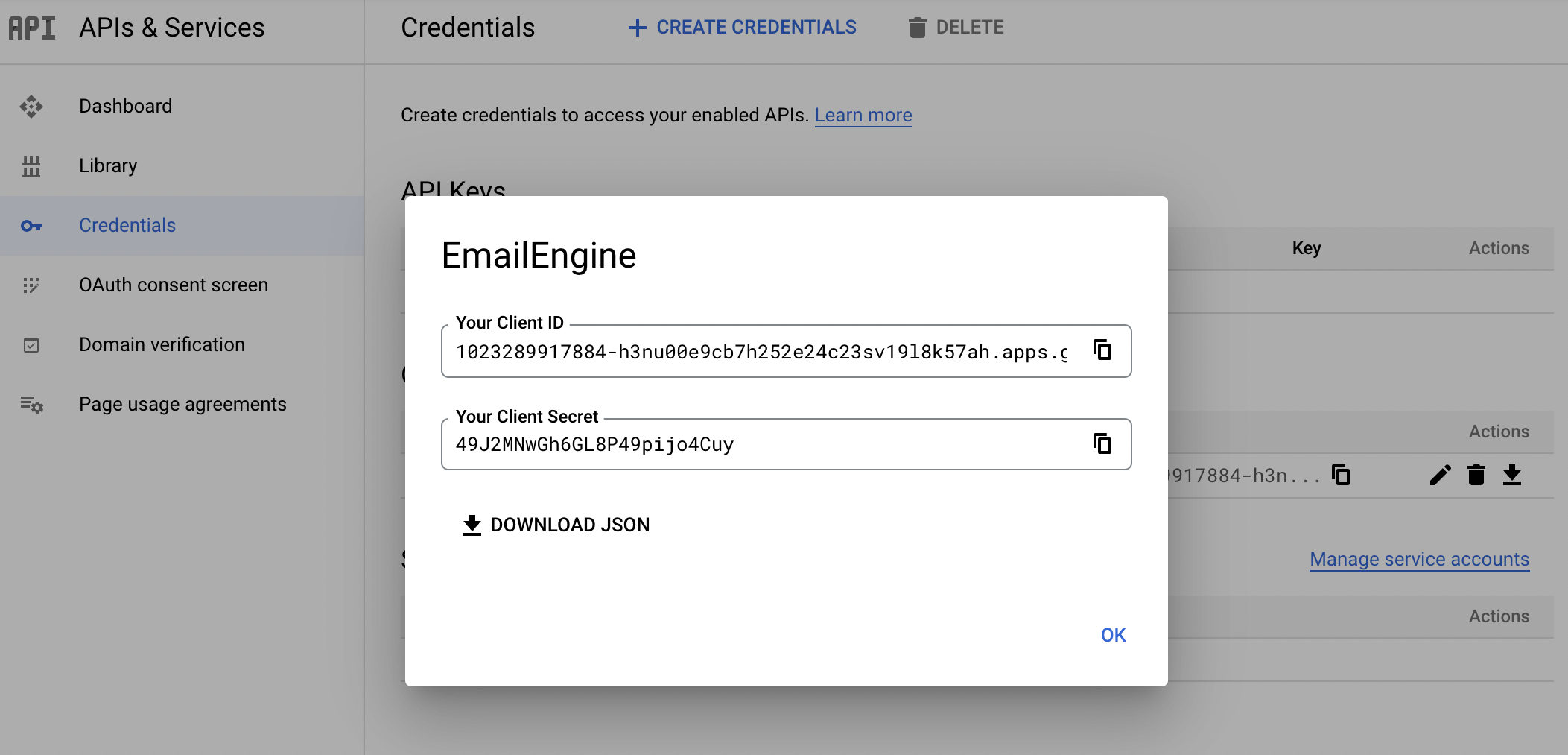This screenshot has height=755, width=1568.
Task: Click the trash icon next to DELETE
Action: (918, 28)
